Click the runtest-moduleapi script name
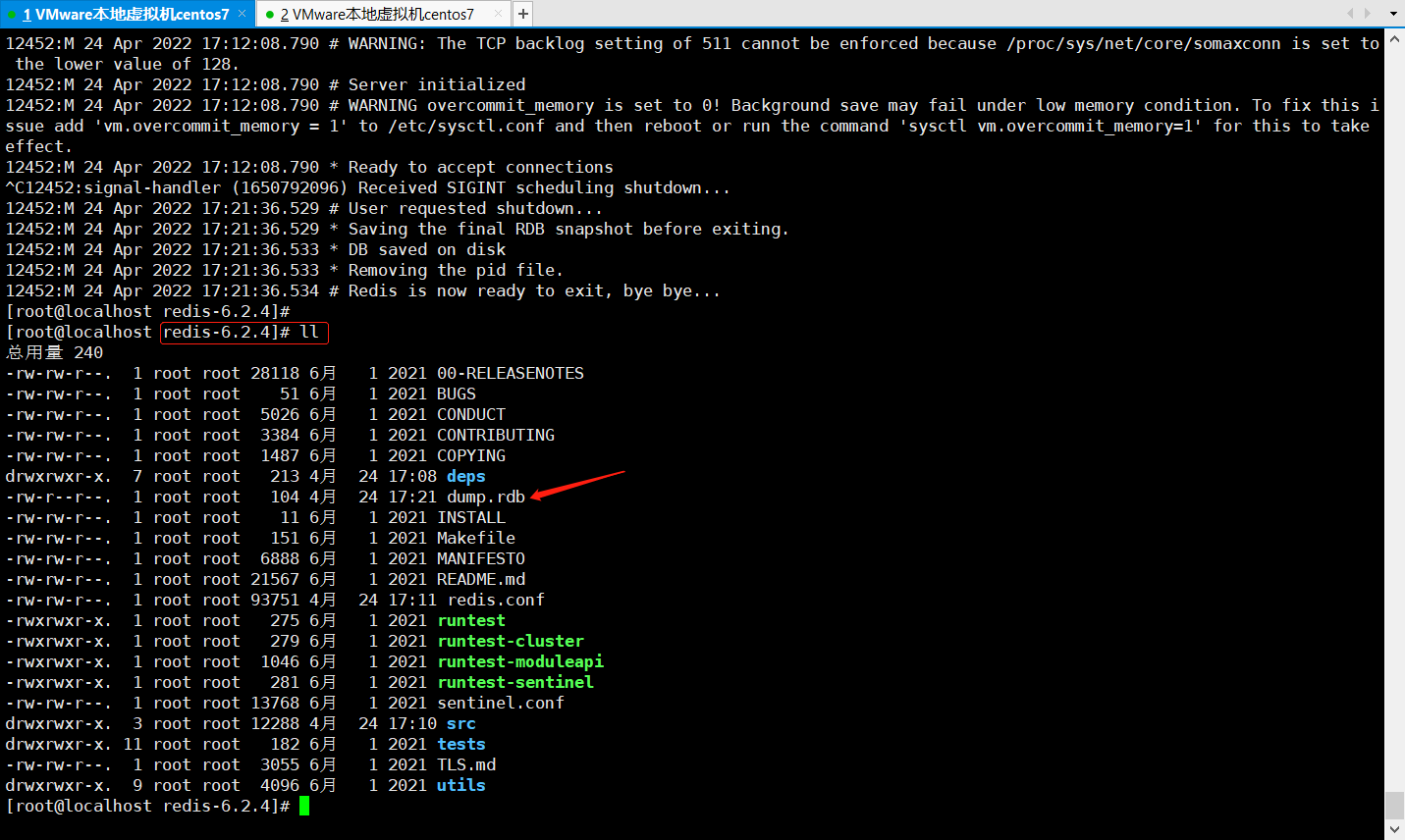The width and height of the screenshot is (1405, 840). click(x=520, y=661)
